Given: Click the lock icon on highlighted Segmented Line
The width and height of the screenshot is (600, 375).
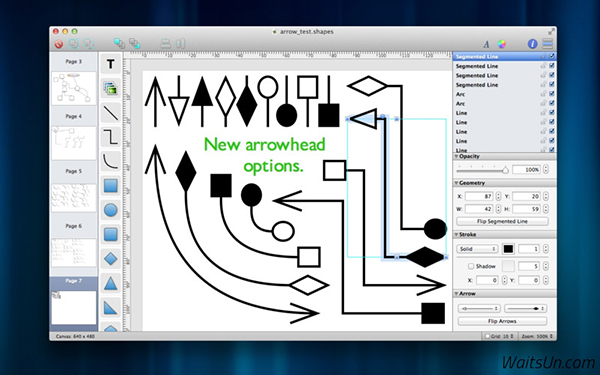Looking at the screenshot, I should pos(543,57).
